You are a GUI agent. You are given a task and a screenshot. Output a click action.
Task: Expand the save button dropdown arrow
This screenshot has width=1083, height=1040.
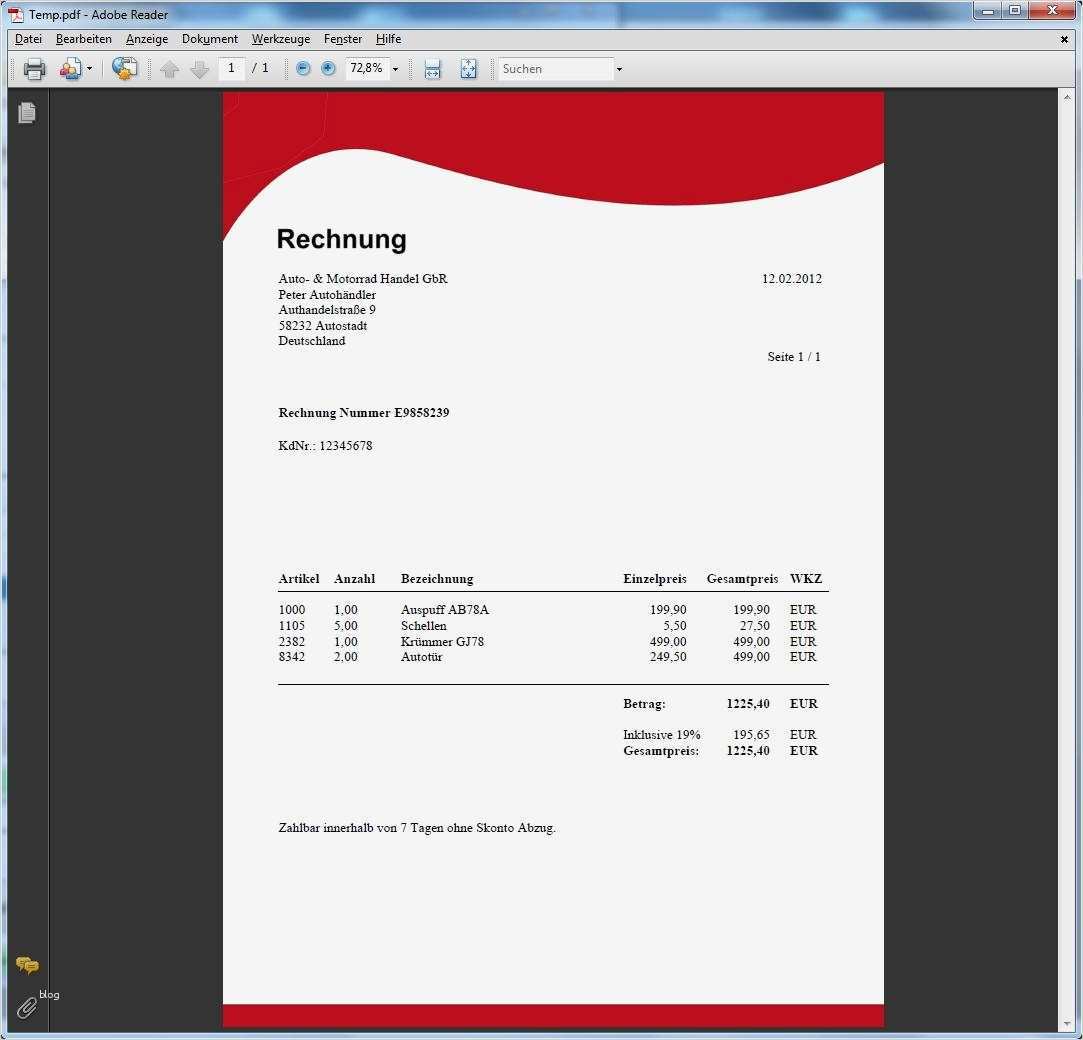88,68
